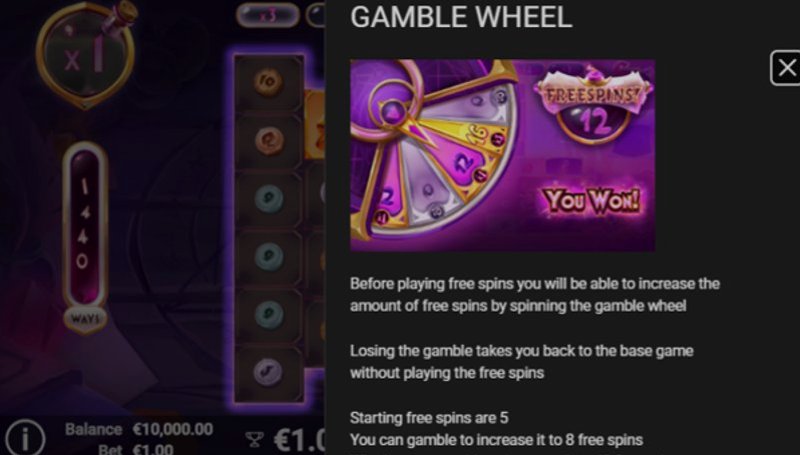Viewport: 800px width, 455px height.
Task: Click the Freespins 12 badge in the image
Action: (593, 105)
